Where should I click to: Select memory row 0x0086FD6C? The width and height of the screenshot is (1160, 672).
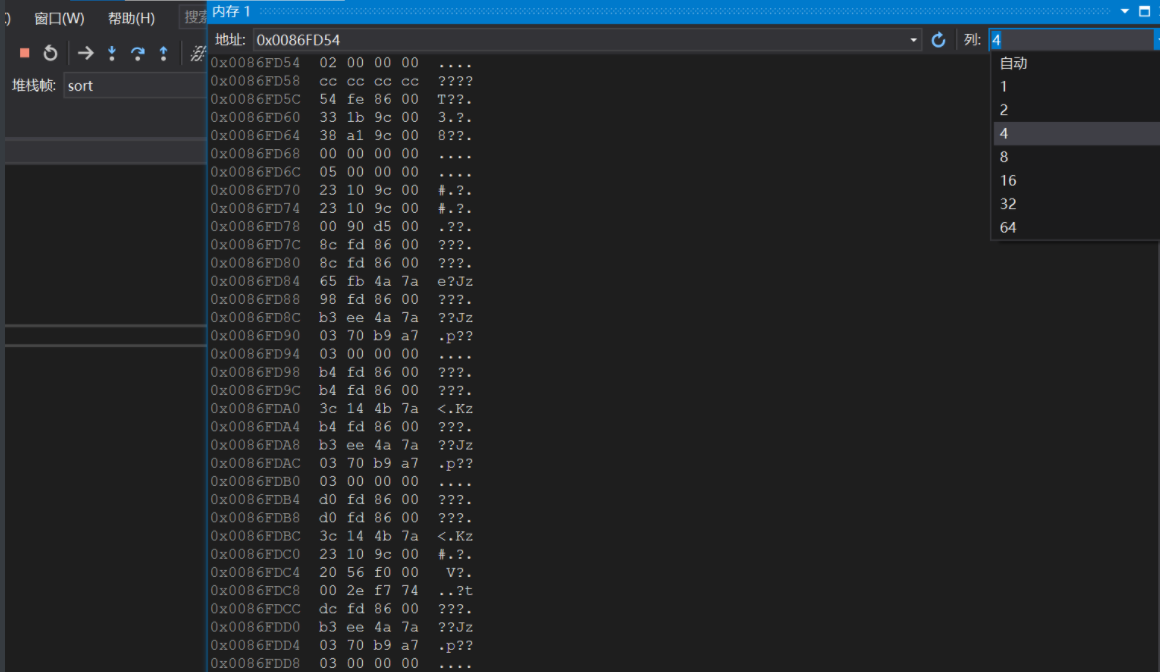pos(341,172)
